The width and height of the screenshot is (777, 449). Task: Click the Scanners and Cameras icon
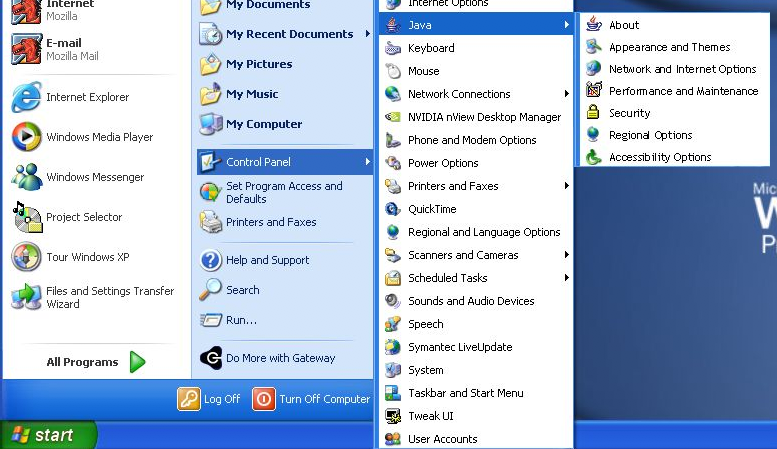(x=393, y=255)
